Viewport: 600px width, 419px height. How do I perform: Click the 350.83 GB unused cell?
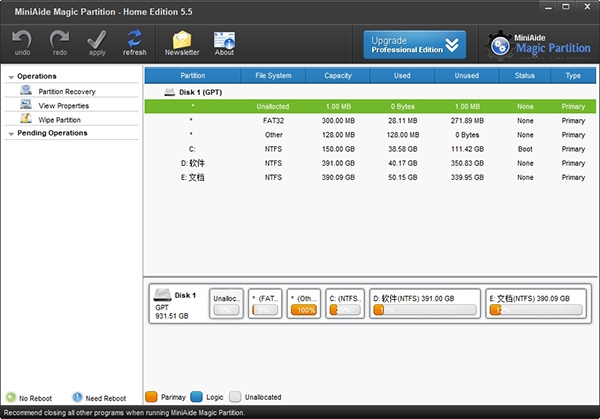click(467, 163)
